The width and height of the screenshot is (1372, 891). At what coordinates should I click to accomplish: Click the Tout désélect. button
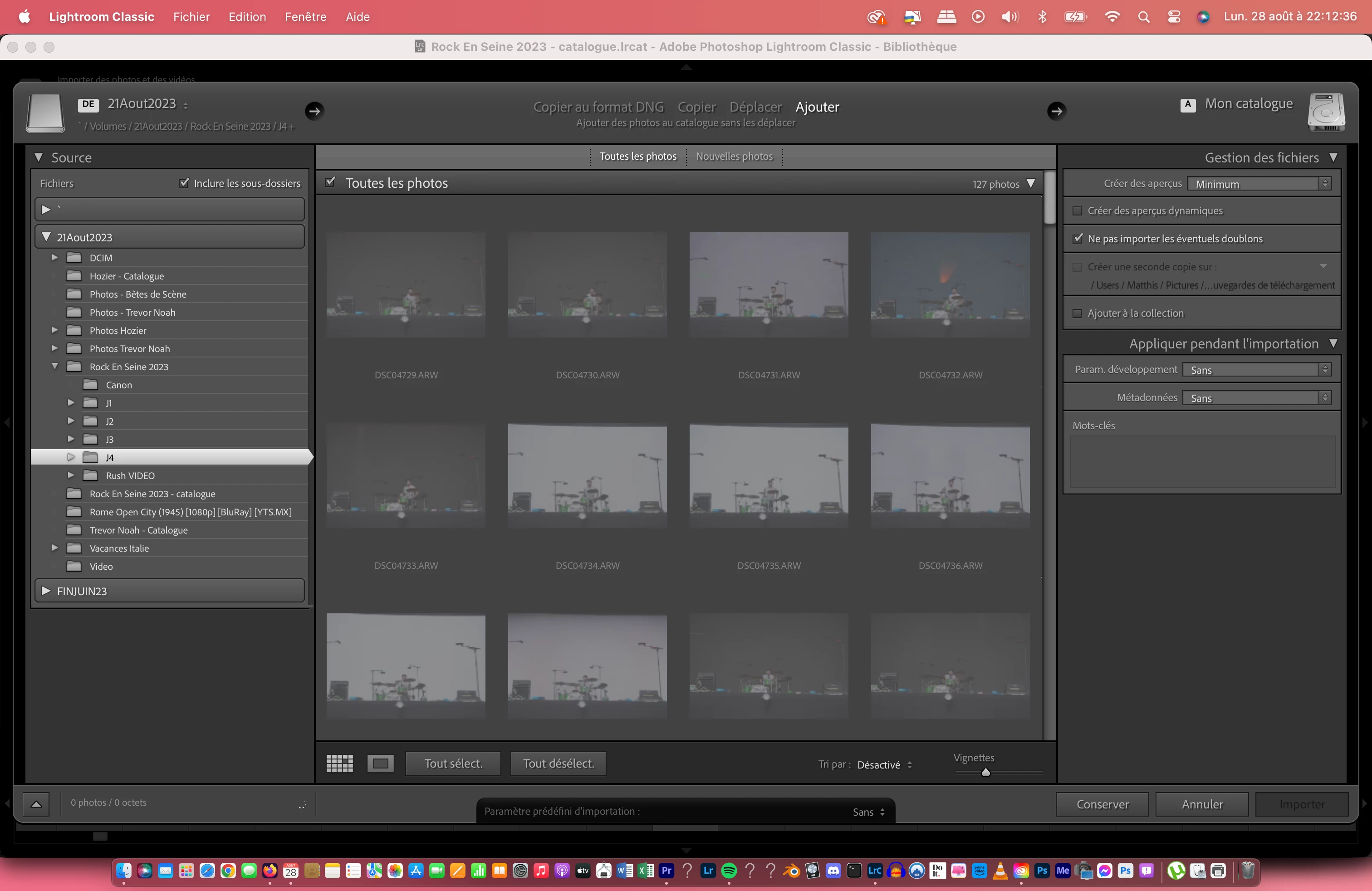(x=558, y=764)
